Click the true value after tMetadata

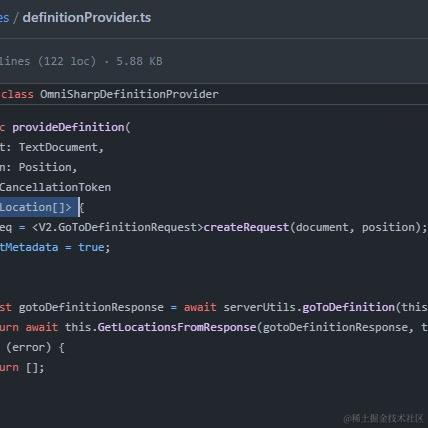click(91, 247)
